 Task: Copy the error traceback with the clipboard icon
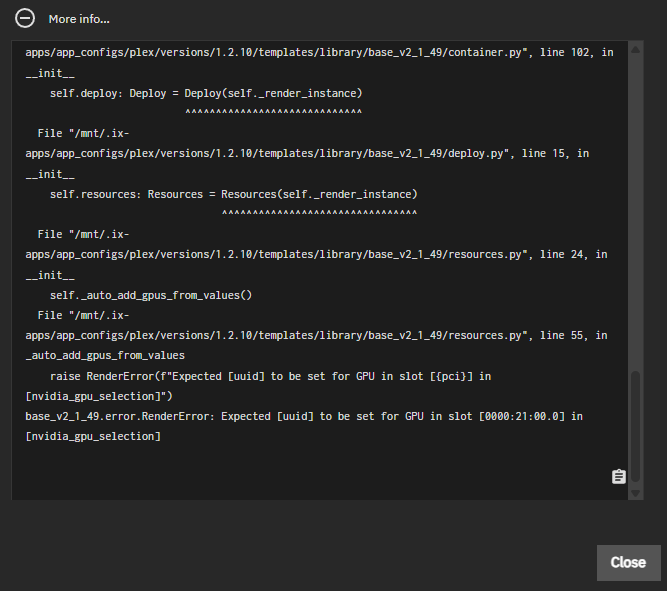[619, 476]
